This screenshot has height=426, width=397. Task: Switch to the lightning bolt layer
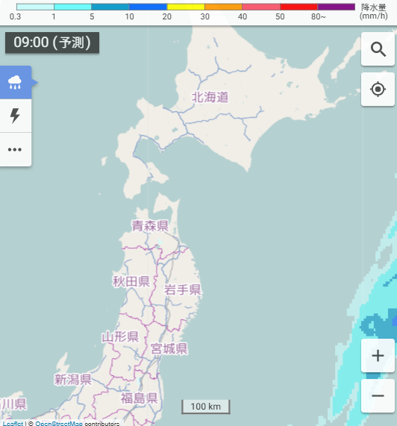[15, 116]
